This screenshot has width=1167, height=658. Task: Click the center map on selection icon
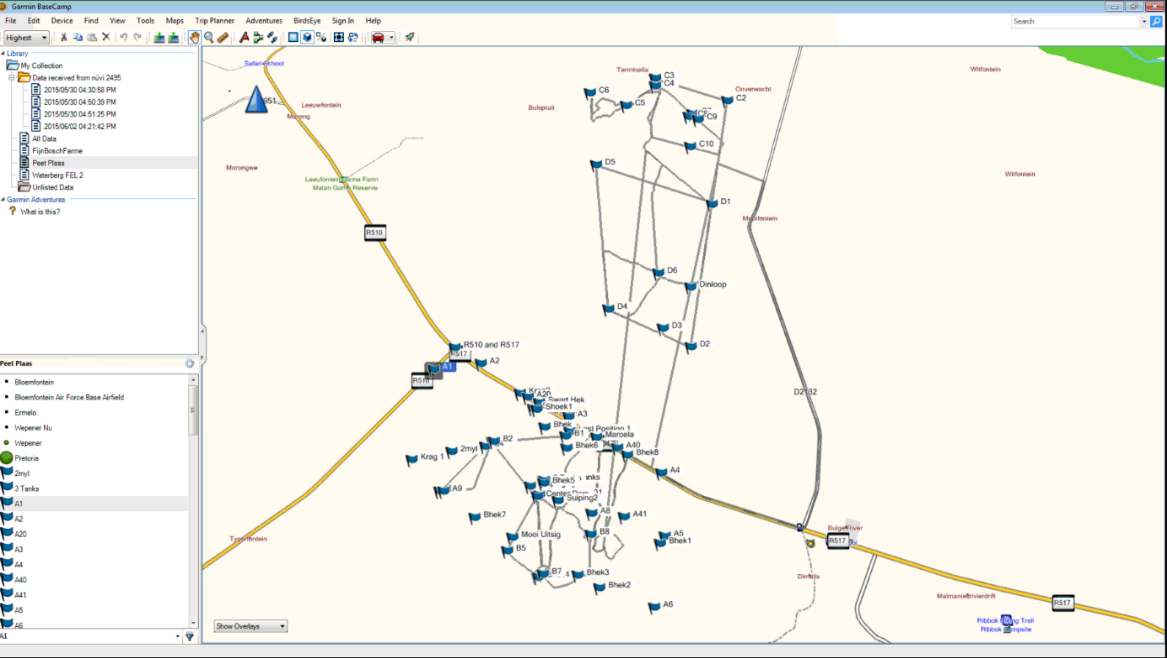coord(339,37)
